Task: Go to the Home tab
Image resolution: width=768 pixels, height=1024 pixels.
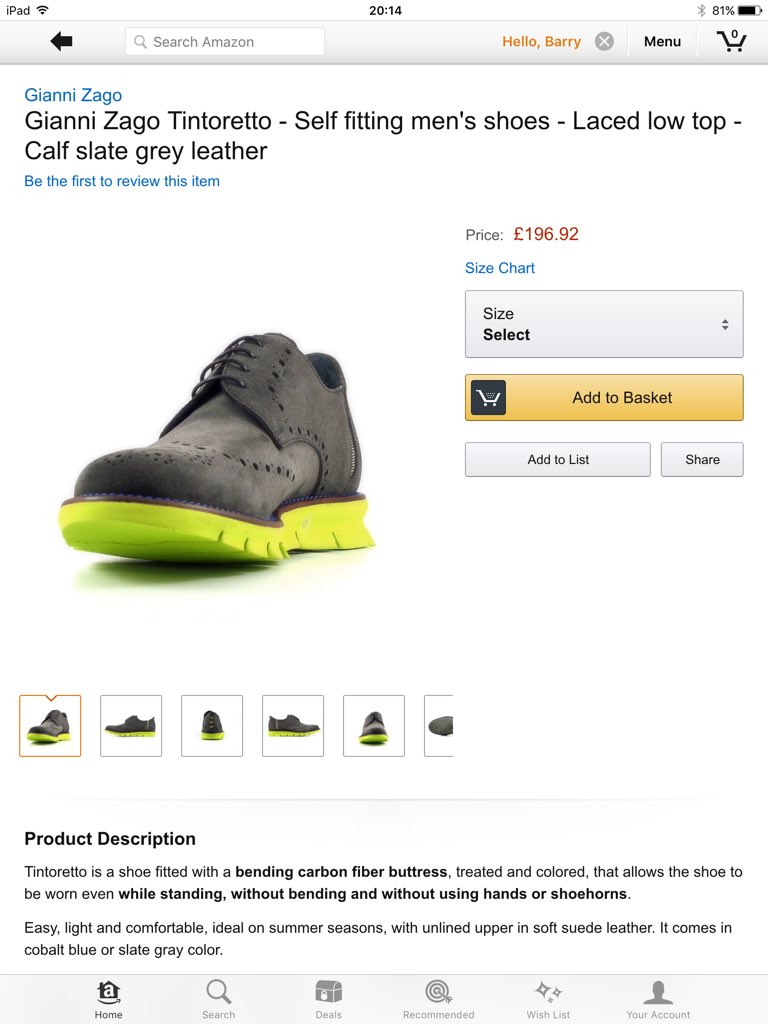Action: tap(108, 999)
